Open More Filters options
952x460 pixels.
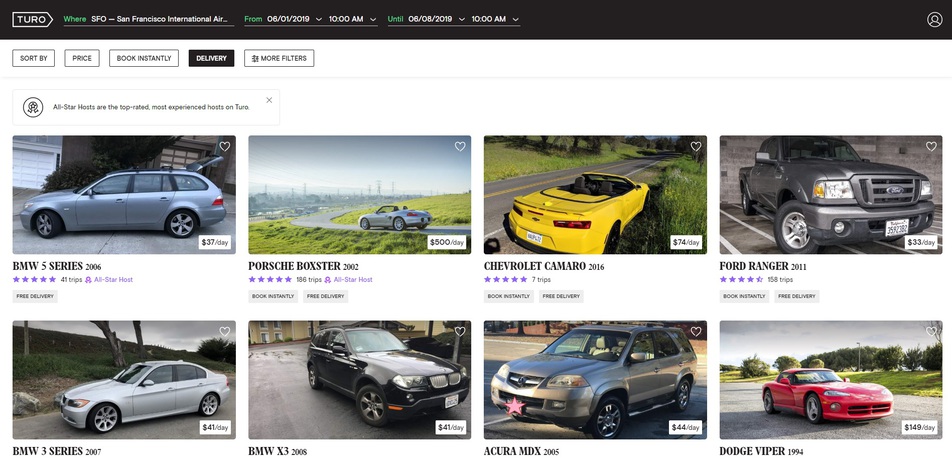(x=279, y=59)
